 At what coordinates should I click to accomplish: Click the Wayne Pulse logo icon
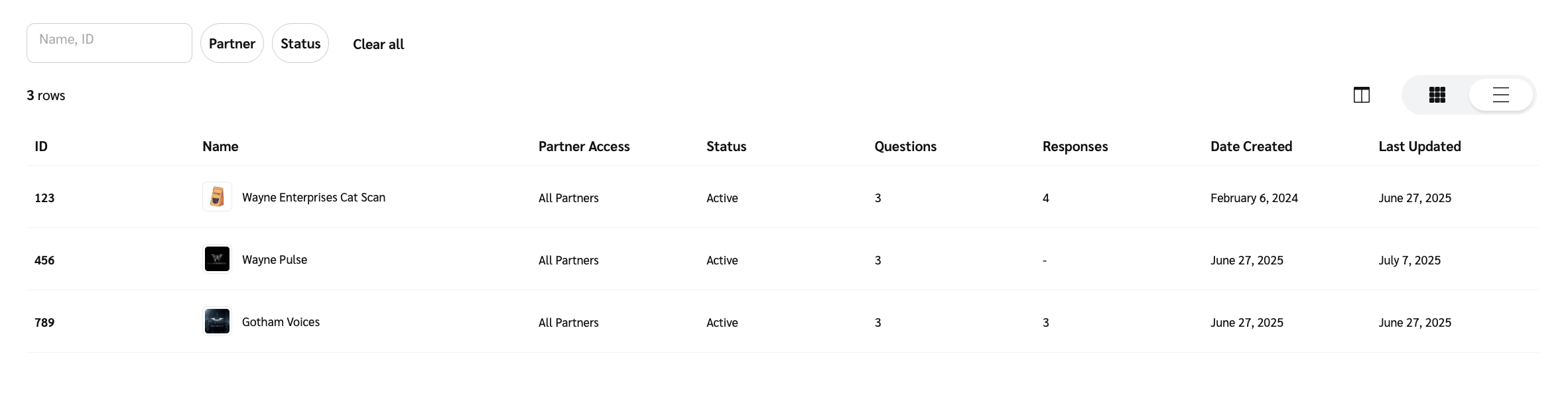217,259
